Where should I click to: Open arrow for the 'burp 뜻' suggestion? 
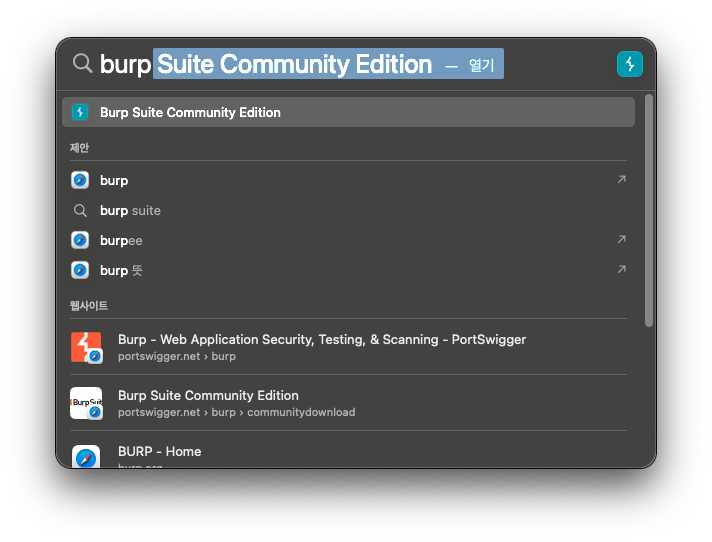[x=621, y=270]
